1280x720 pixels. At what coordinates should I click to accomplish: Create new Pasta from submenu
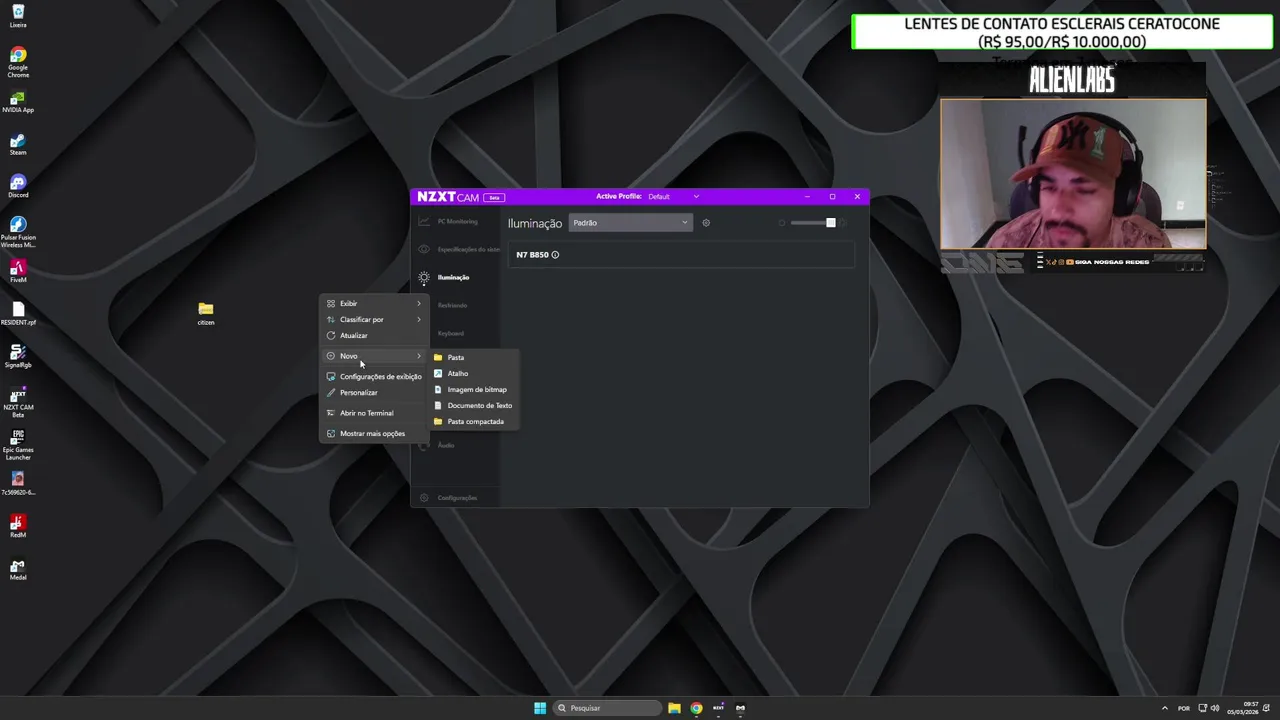[x=474, y=357]
